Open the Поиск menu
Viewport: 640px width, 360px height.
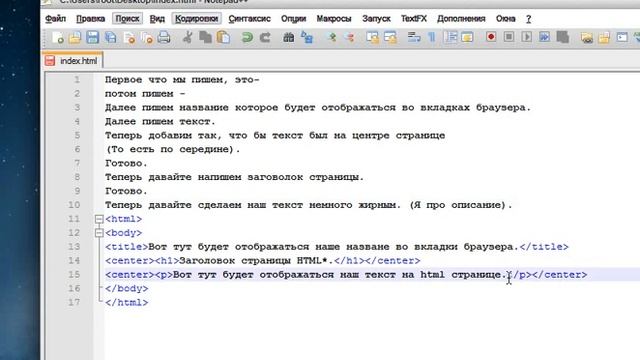[x=127, y=19]
